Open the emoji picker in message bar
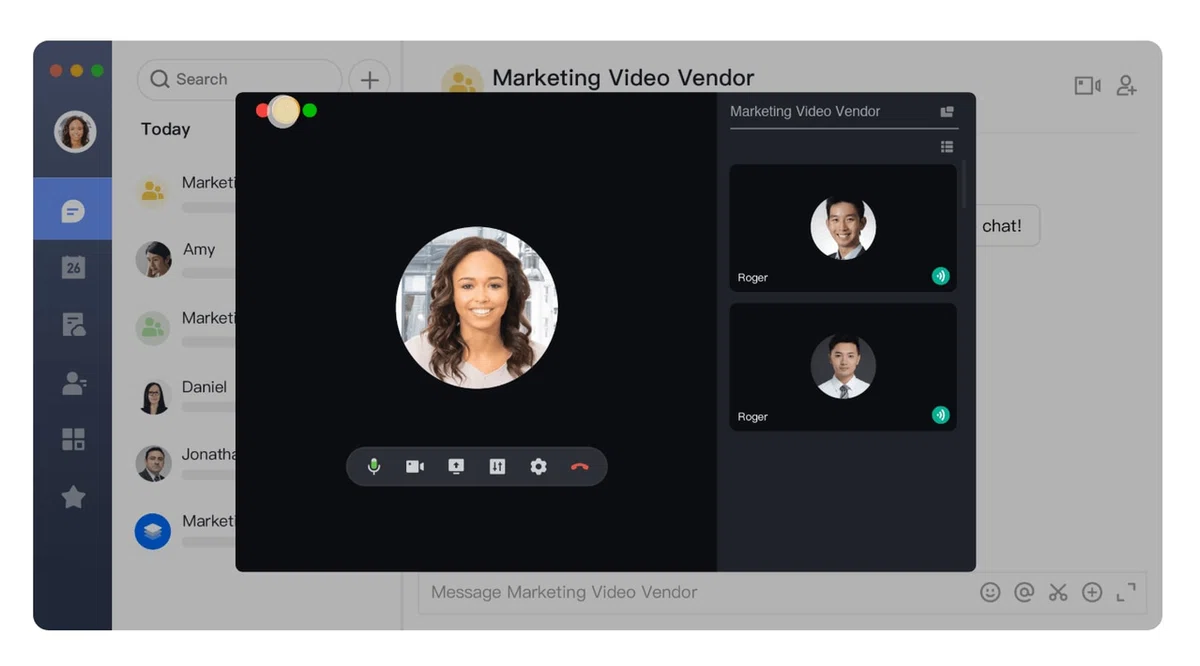The image size is (1200, 666). [x=990, y=592]
